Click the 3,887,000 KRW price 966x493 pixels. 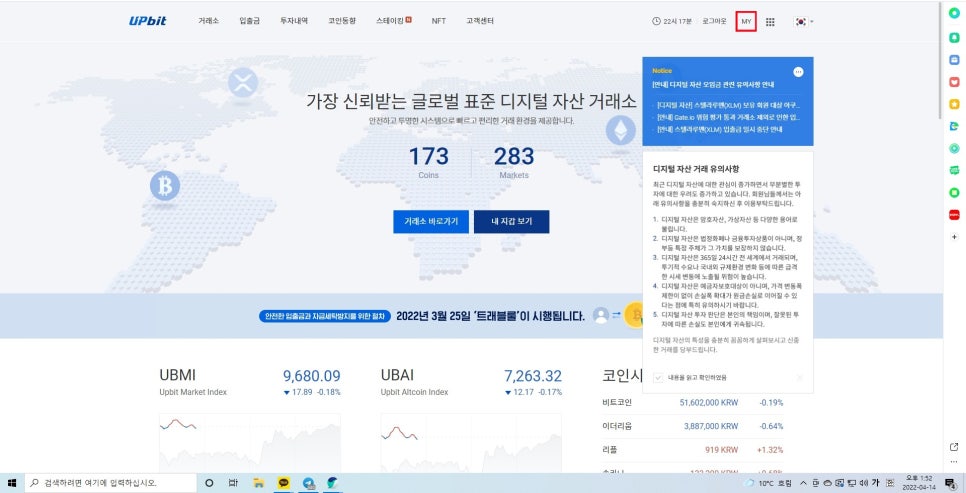coord(711,426)
